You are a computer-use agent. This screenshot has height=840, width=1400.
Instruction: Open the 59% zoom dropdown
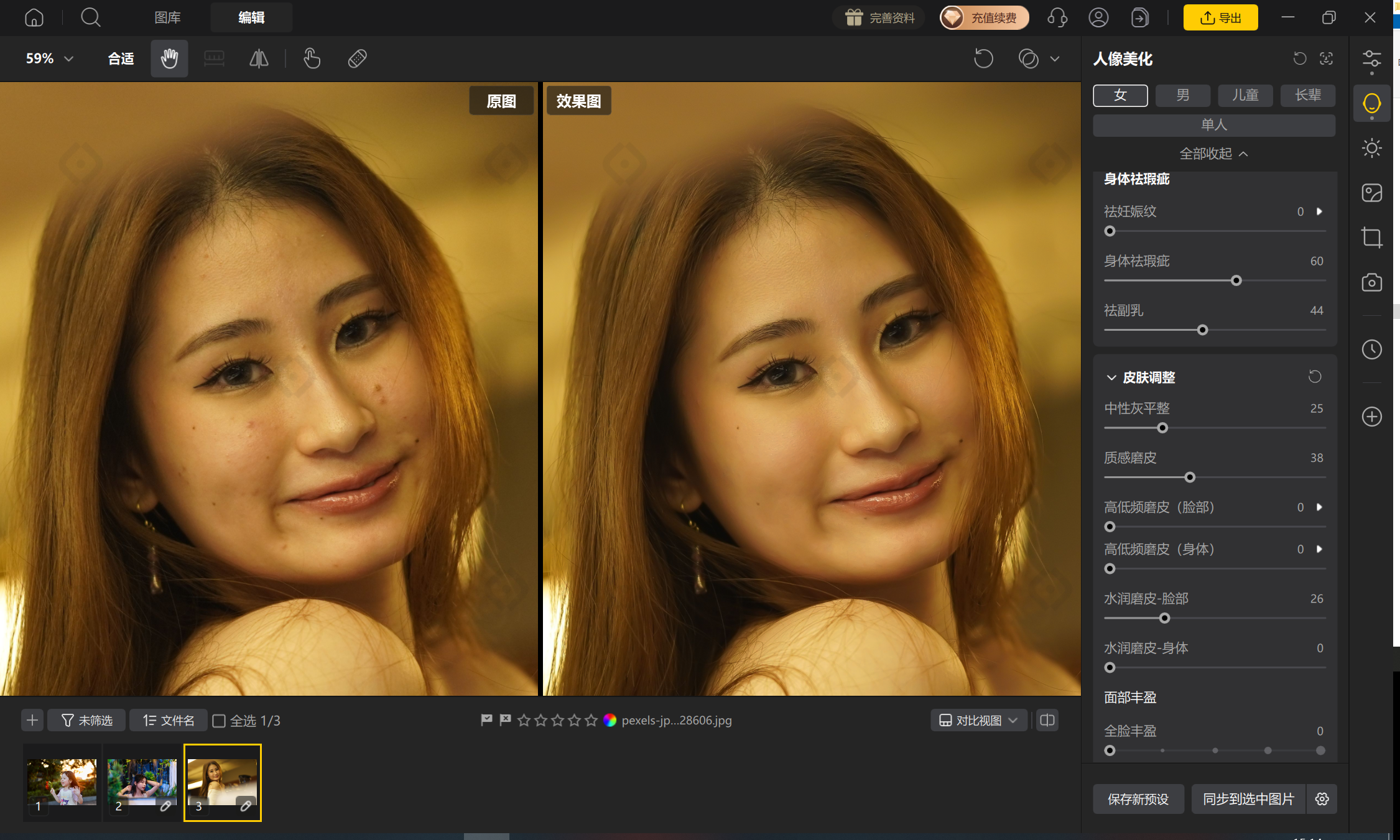(50, 59)
